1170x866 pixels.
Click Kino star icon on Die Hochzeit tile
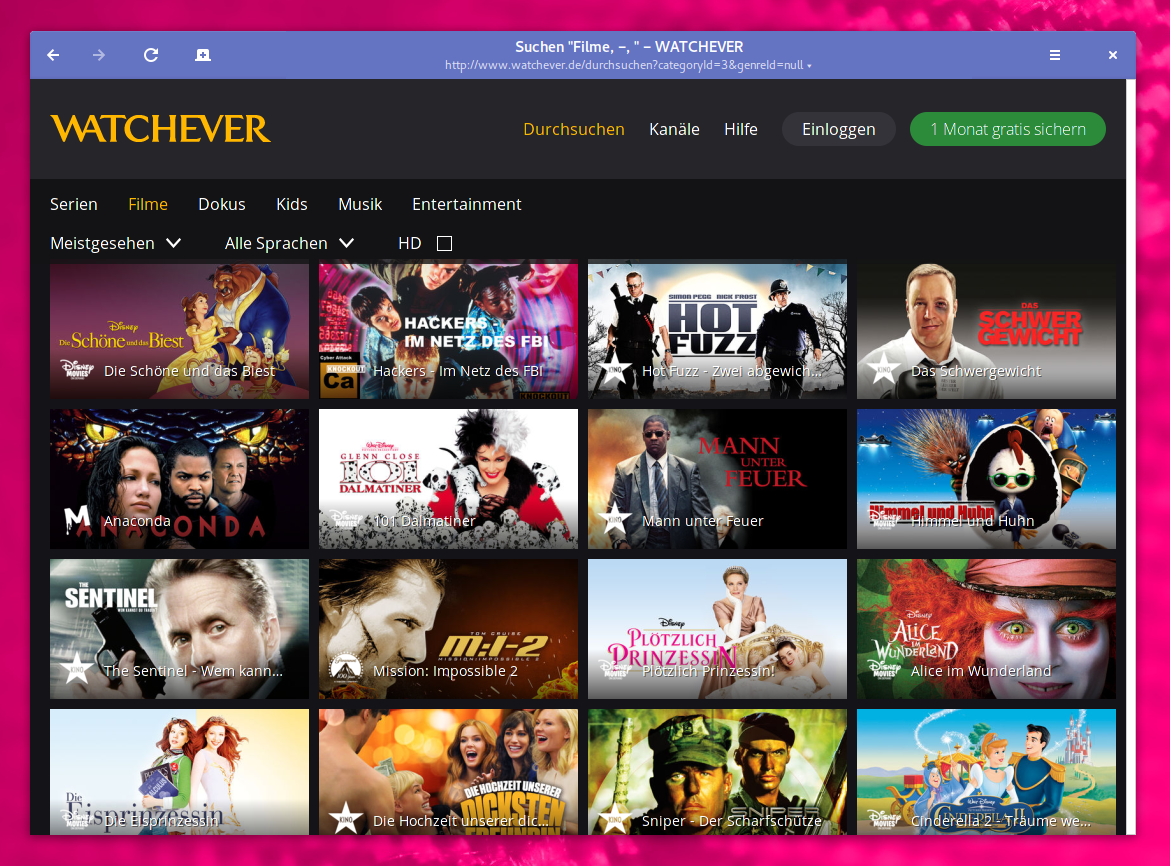point(345,819)
